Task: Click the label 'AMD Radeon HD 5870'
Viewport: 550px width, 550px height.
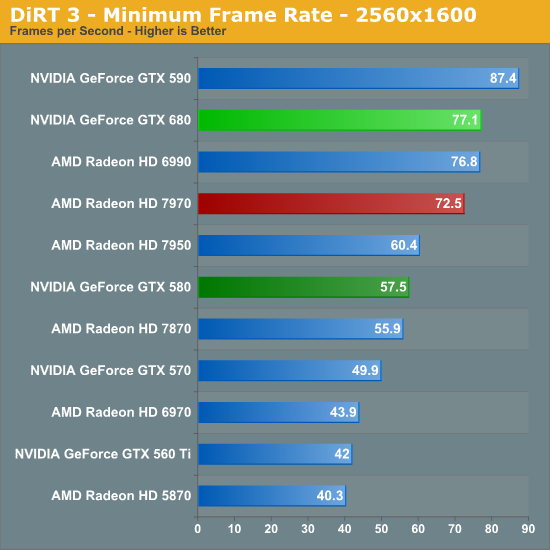Action: [121, 496]
